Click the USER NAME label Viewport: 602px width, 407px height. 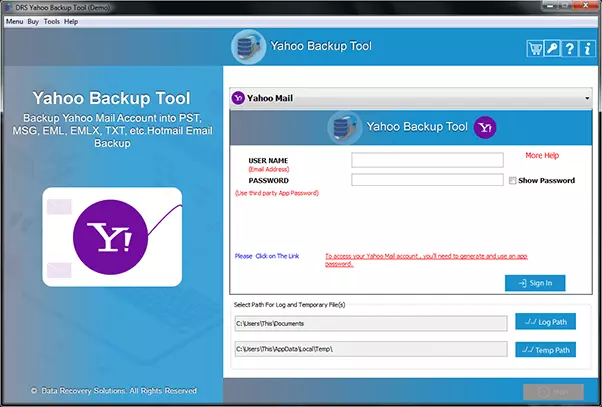click(268, 160)
